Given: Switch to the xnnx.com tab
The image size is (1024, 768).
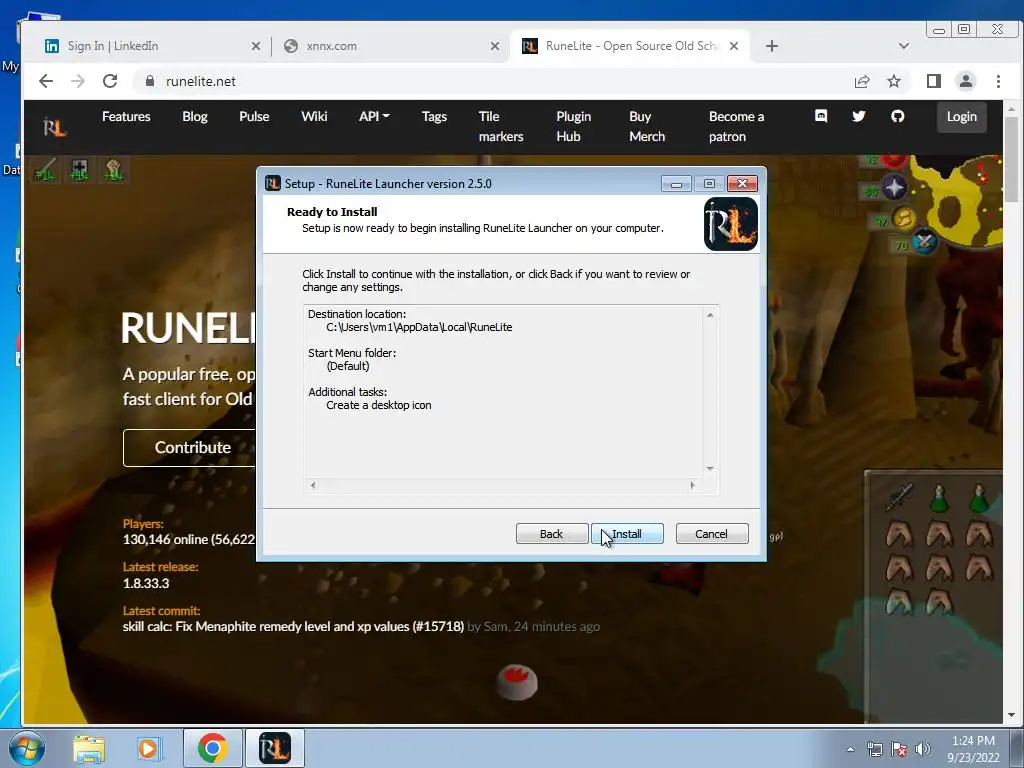Looking at the screenshot, I should click(x=392, y=46).
